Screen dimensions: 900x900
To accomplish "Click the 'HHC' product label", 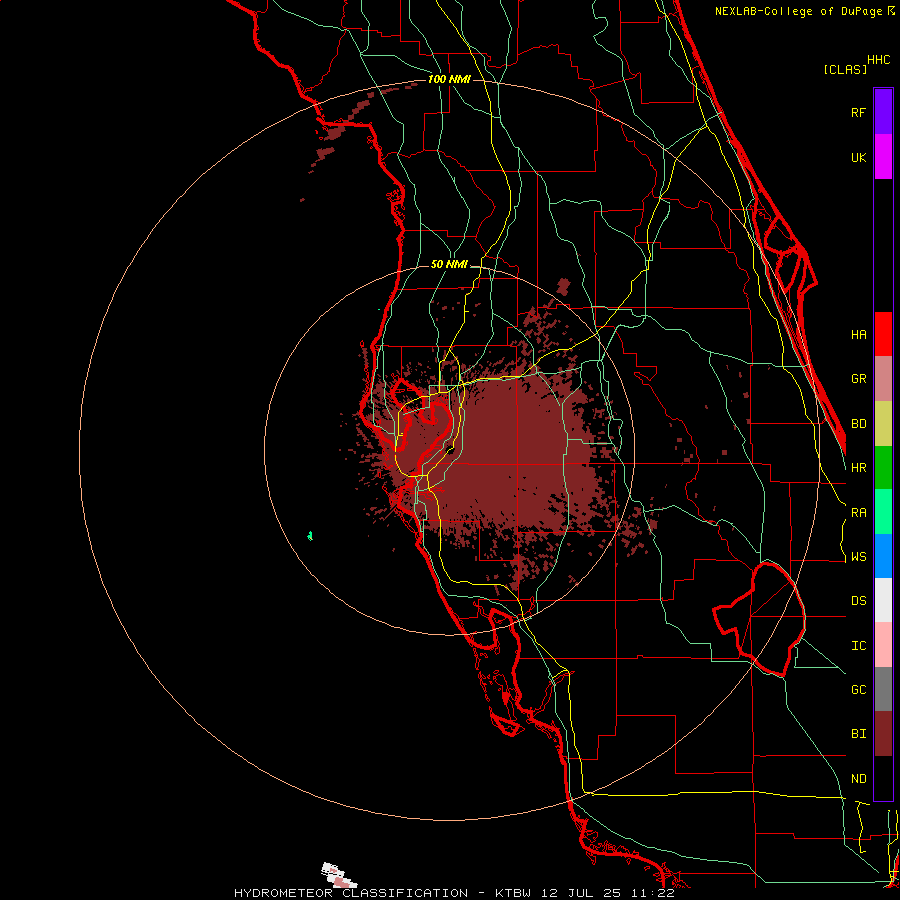I will click(879, 60).
